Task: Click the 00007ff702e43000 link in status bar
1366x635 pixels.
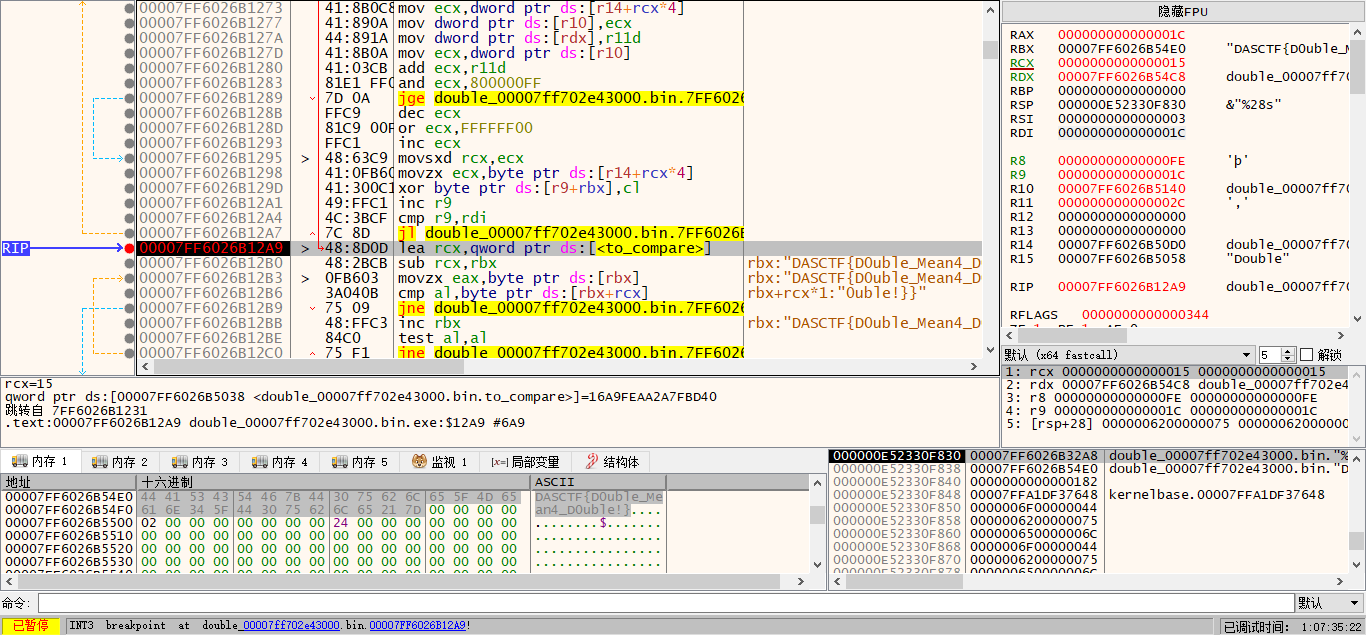Action: [290, 626]
